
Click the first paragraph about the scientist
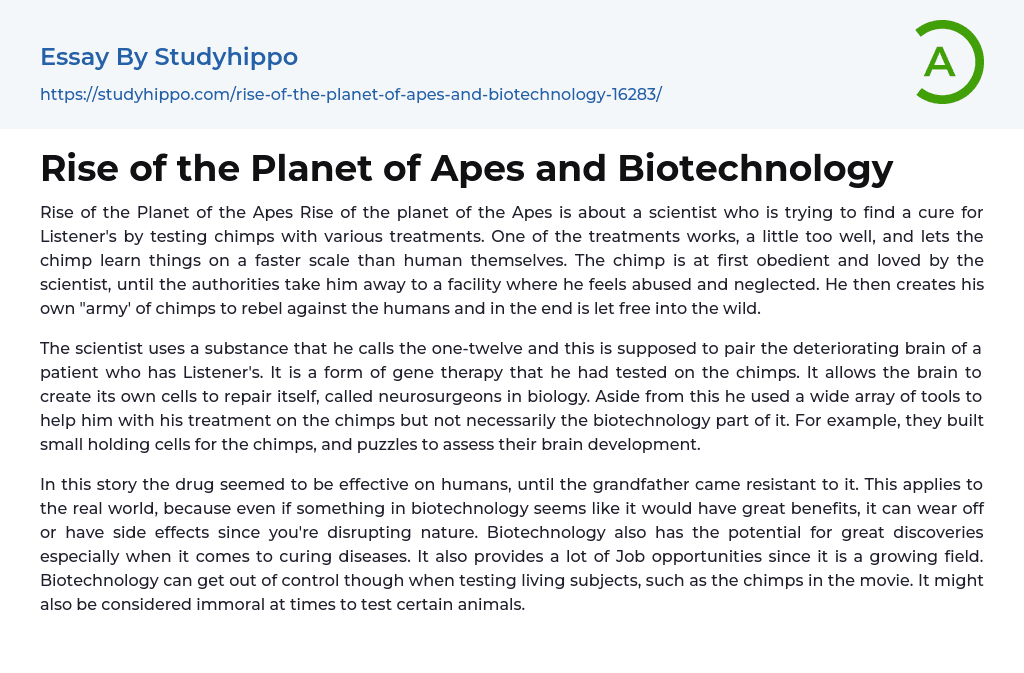[x=512, y=260]
